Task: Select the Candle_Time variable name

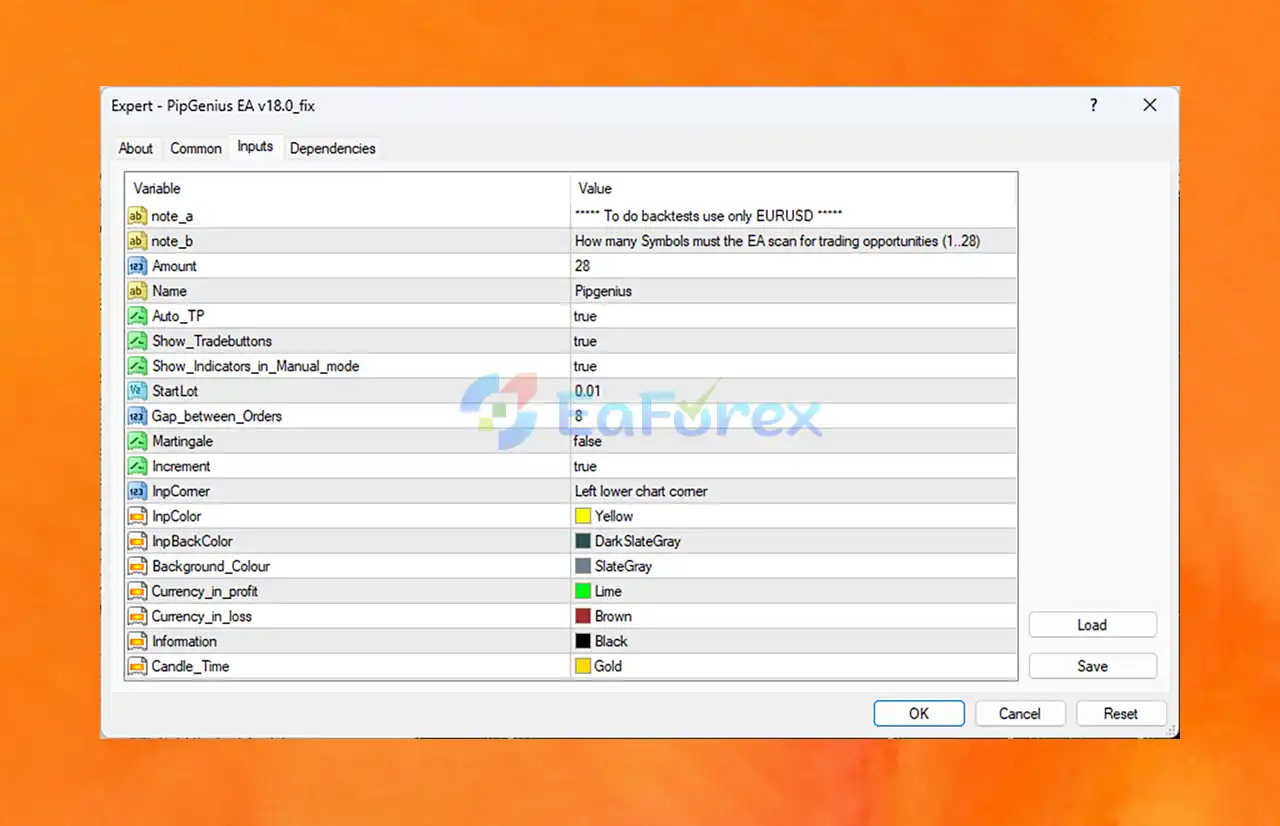Action: click(x=191, y=666)
